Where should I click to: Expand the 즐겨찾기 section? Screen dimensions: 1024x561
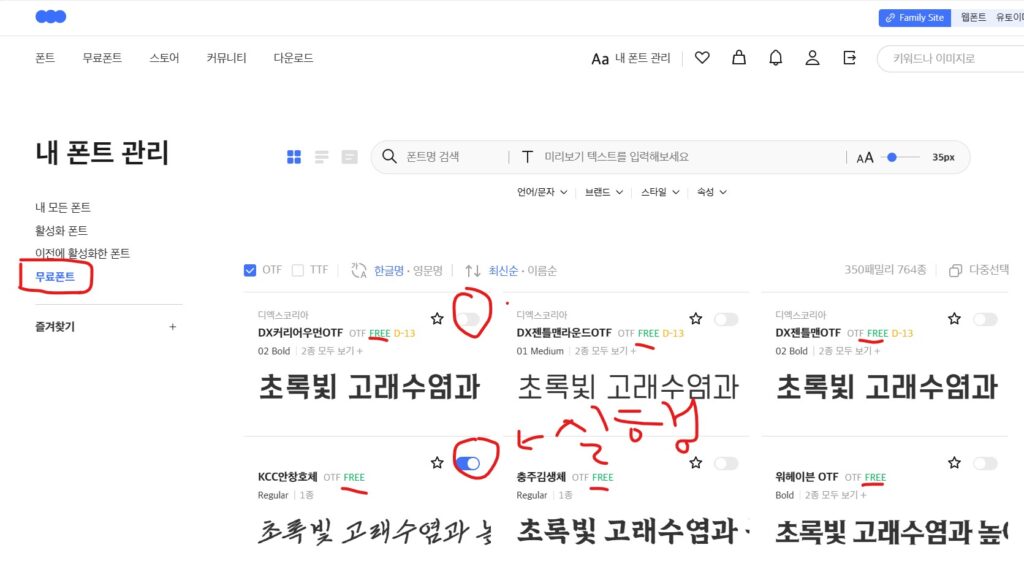click(x=55, y=327)
